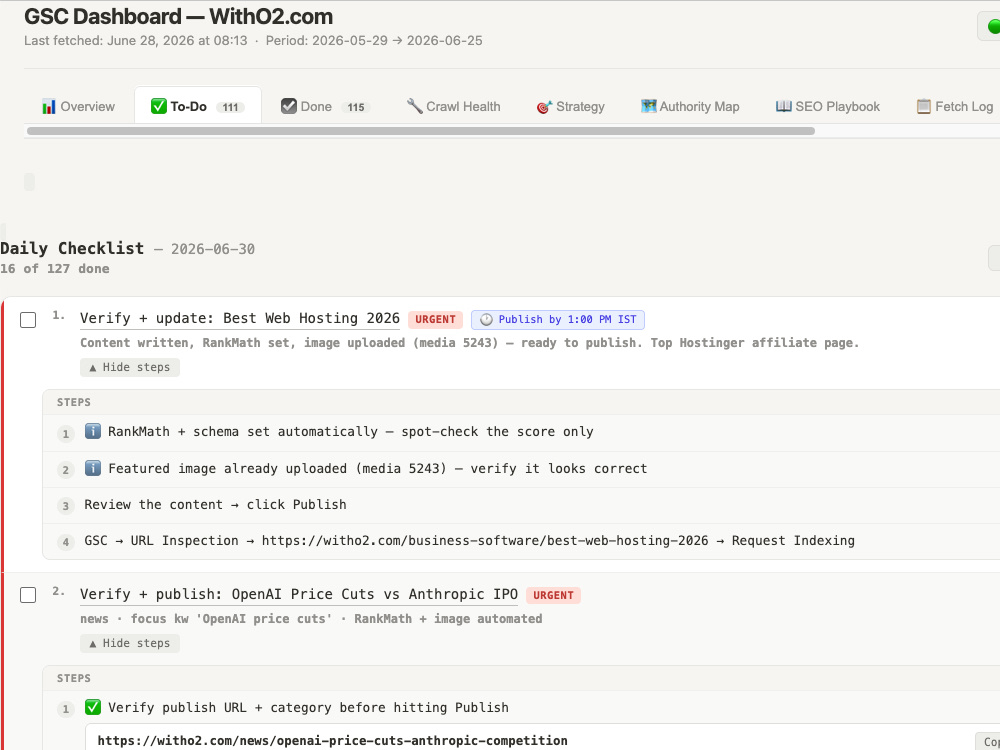The image size is (1000, 750).
Task: Click the clock icon in Publish by badge
Action: (486, 320)
